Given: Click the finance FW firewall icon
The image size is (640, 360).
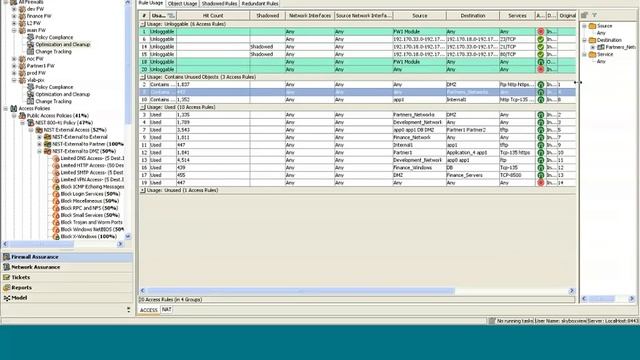Looking at the screenshot, I should pos(22,16).
